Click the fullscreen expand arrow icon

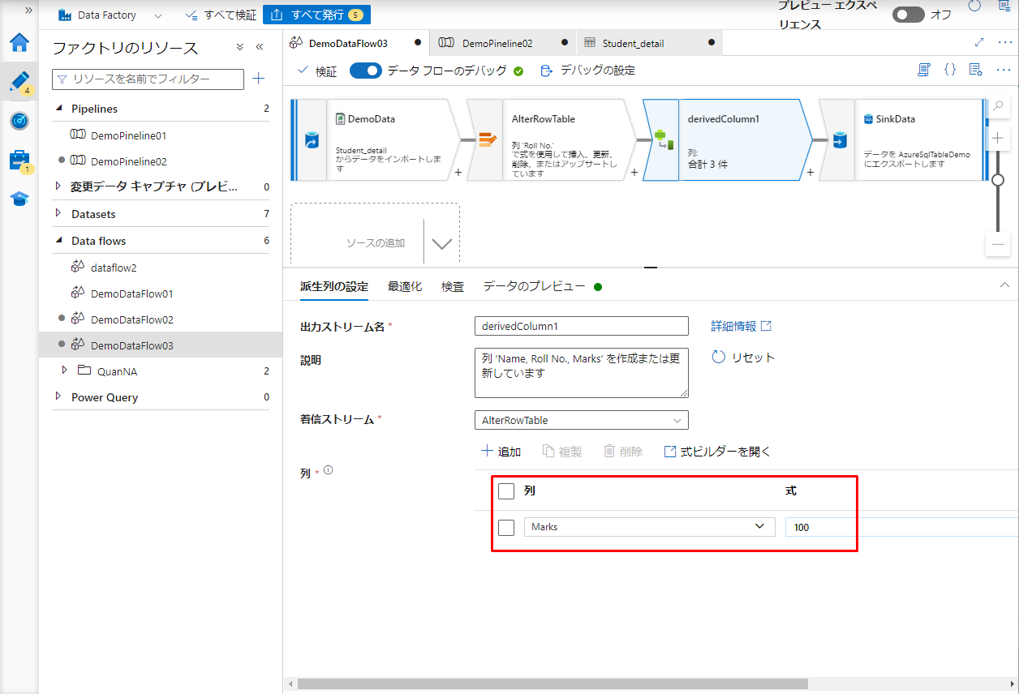pos(979,42)
